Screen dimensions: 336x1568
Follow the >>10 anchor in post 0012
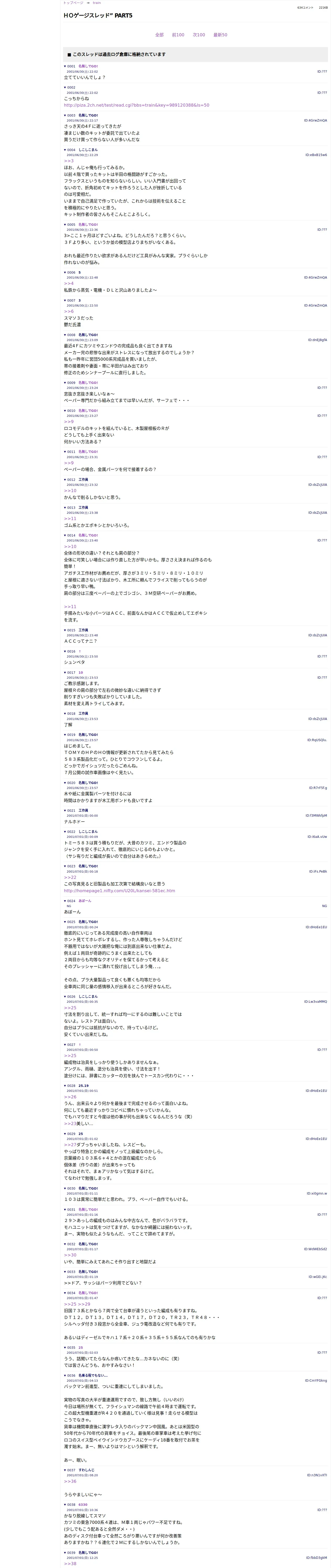[x=70, y=491]
